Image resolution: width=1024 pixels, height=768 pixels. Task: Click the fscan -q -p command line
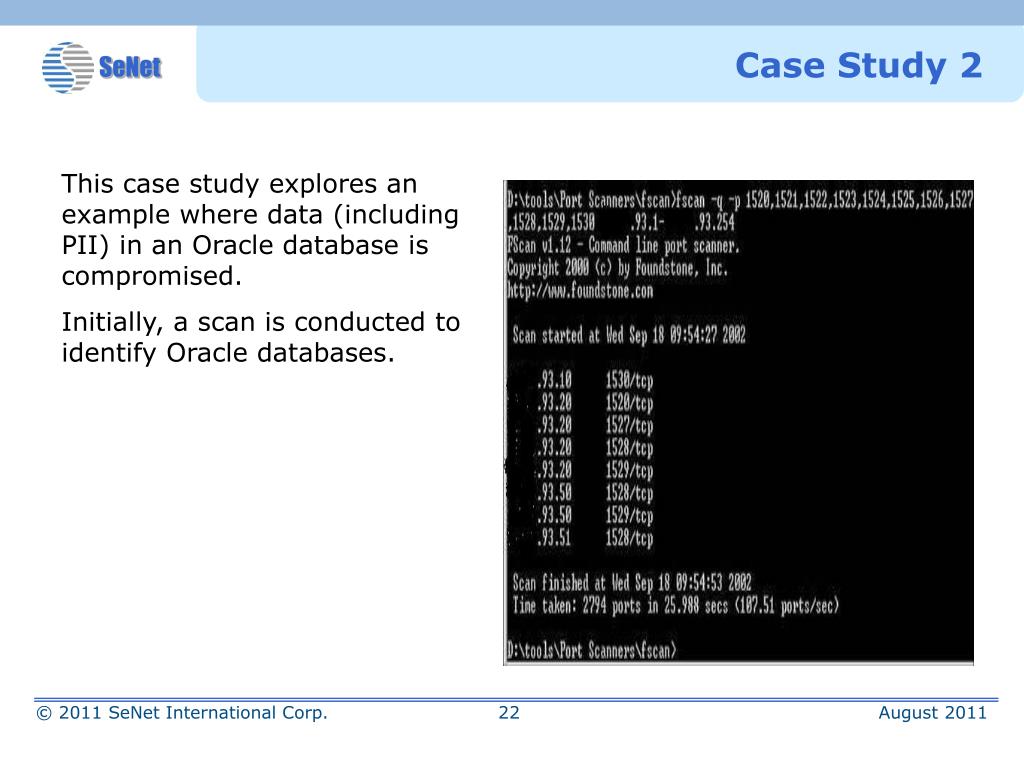click(x=740, y=212)
